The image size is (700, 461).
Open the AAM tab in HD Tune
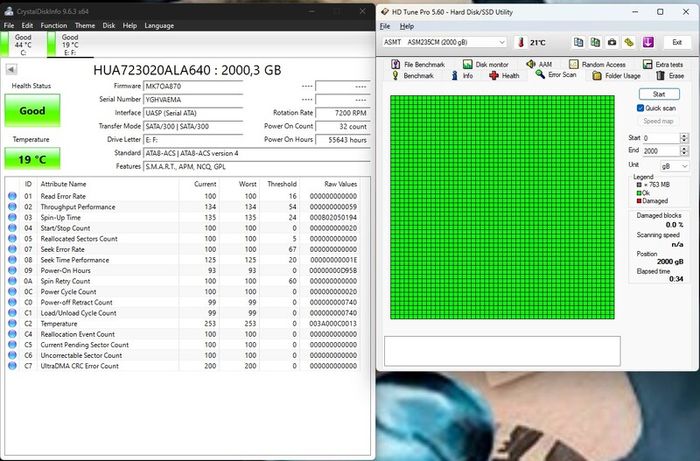[x=539, y=64]
